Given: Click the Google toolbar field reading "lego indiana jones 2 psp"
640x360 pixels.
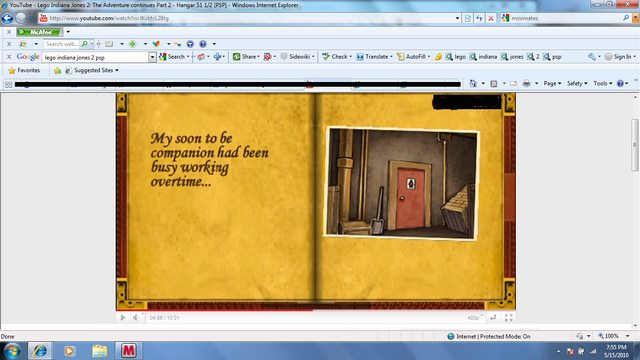Looking at the screenshot, I should pos(96,57).
